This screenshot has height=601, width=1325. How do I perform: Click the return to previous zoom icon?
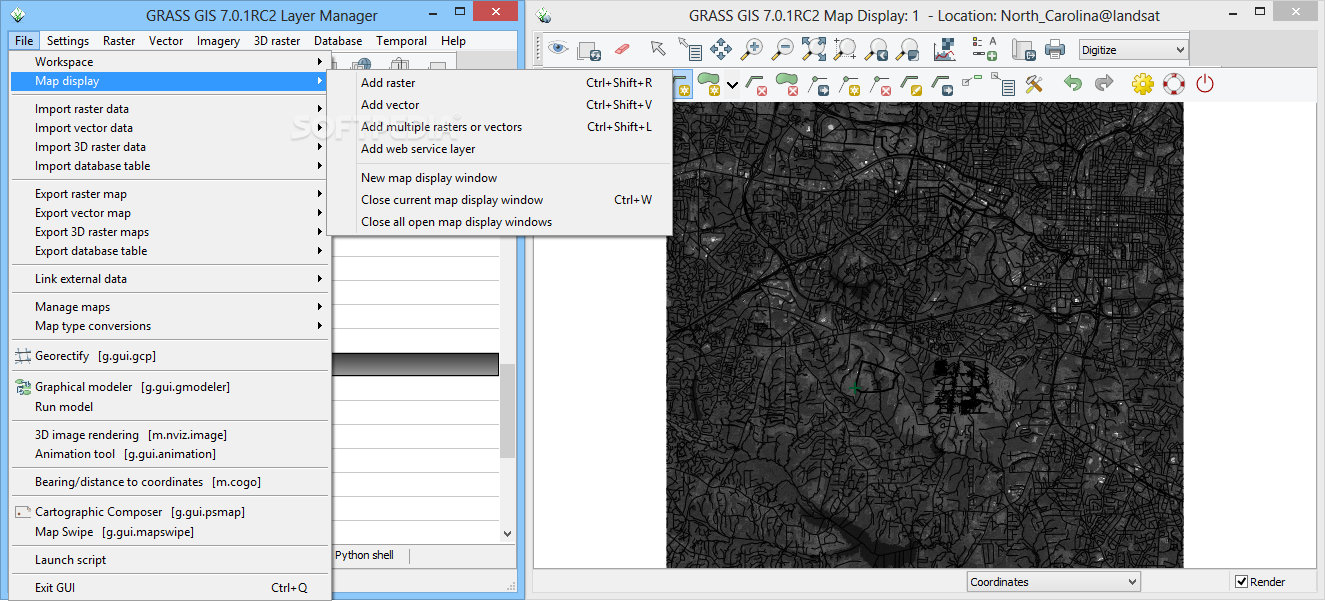pyautogui.click(x=877, y=48)
